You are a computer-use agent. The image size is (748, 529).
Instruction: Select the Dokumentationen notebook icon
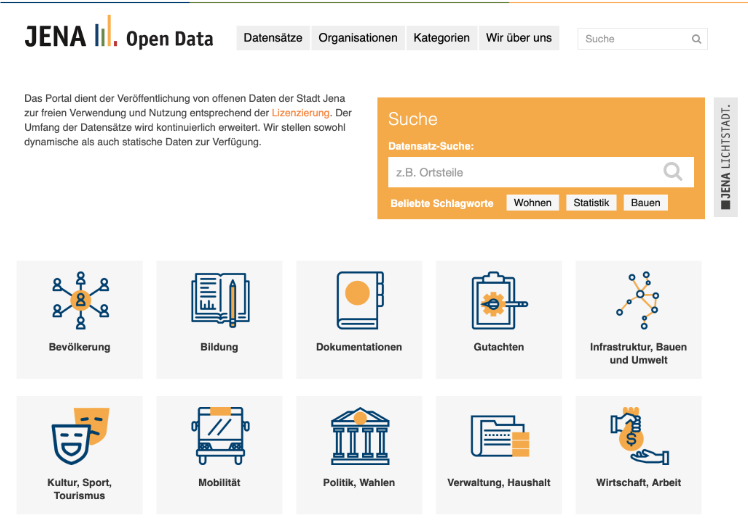pos(359,299)
